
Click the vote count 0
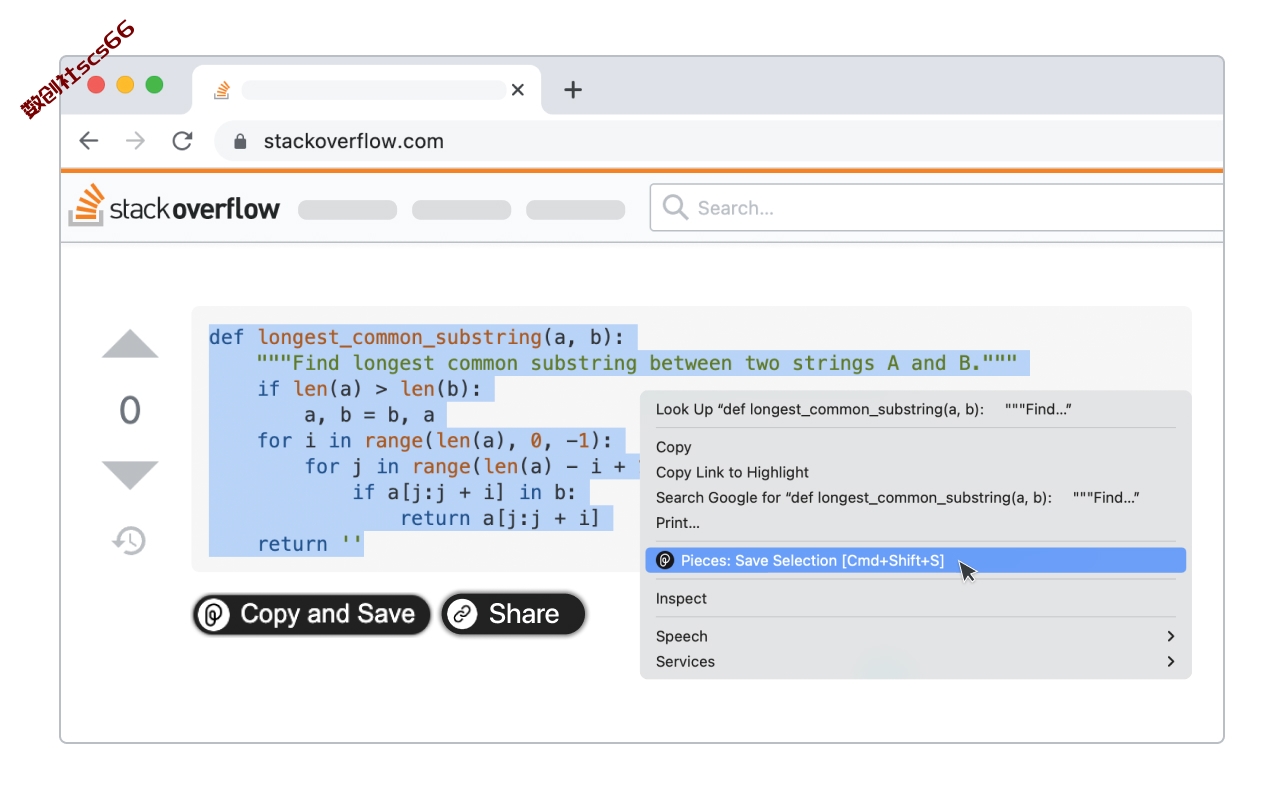(x=130, y=411)
